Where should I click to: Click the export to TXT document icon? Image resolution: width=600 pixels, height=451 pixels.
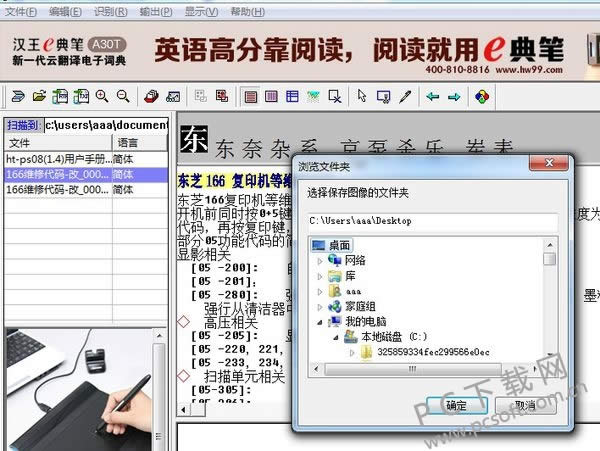click(81, 96)
